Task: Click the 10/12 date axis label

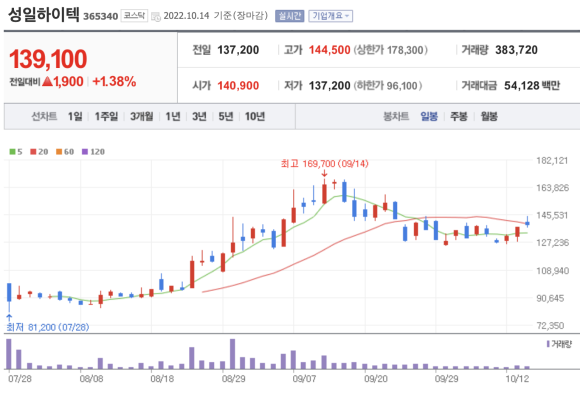Action: click(x=517, y=379)
